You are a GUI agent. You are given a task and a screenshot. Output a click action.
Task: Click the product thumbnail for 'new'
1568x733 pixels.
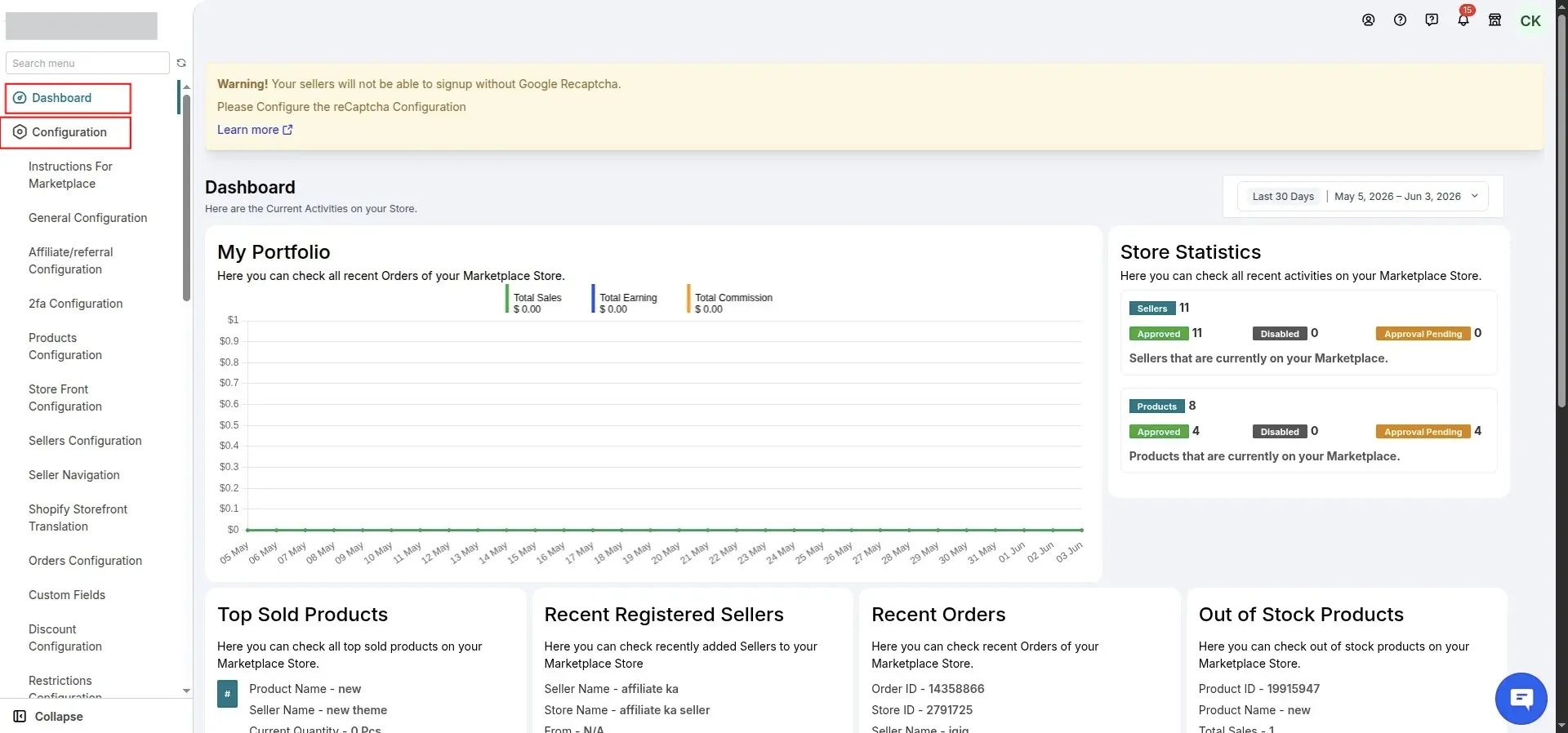point(227,694)
